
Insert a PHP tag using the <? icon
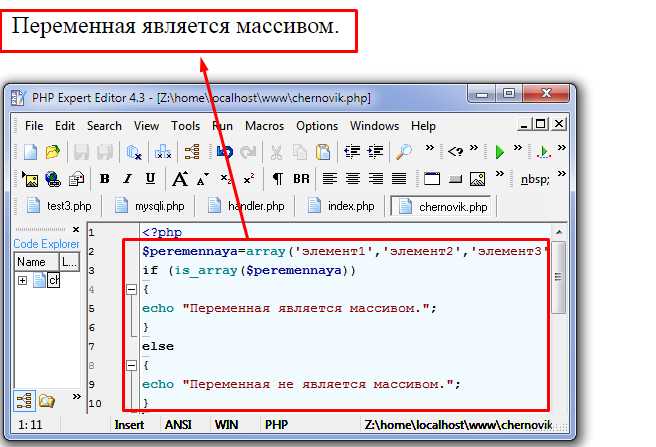pos(456,151)
